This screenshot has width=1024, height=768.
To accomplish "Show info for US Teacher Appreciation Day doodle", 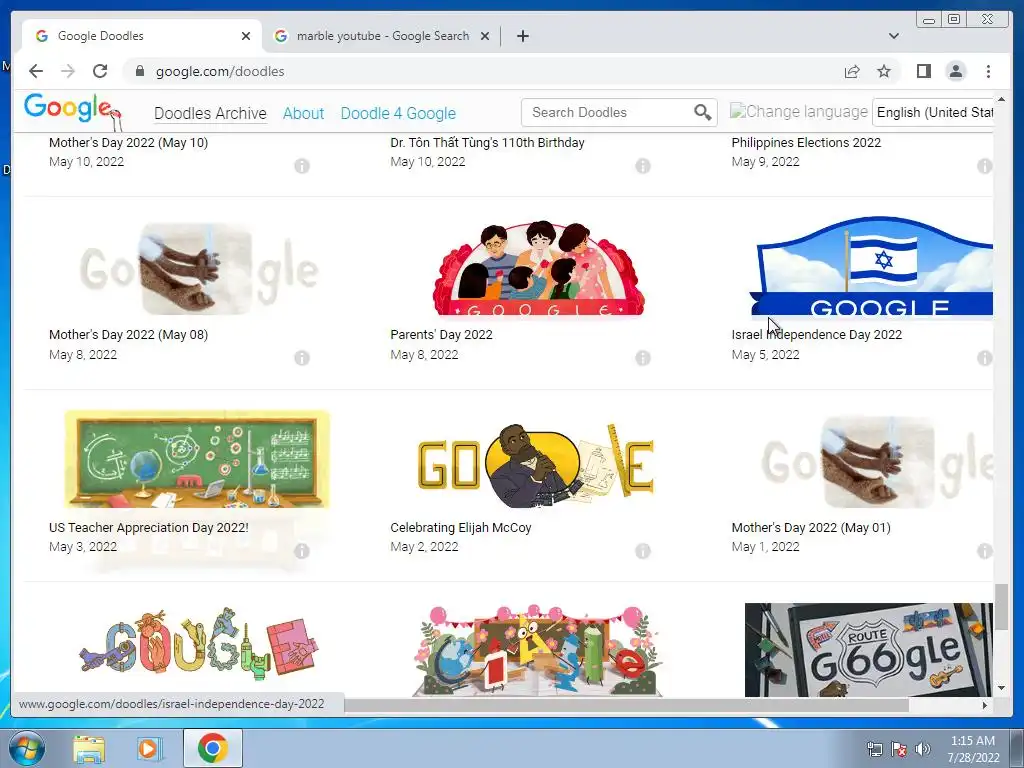I will pos(302,551).
